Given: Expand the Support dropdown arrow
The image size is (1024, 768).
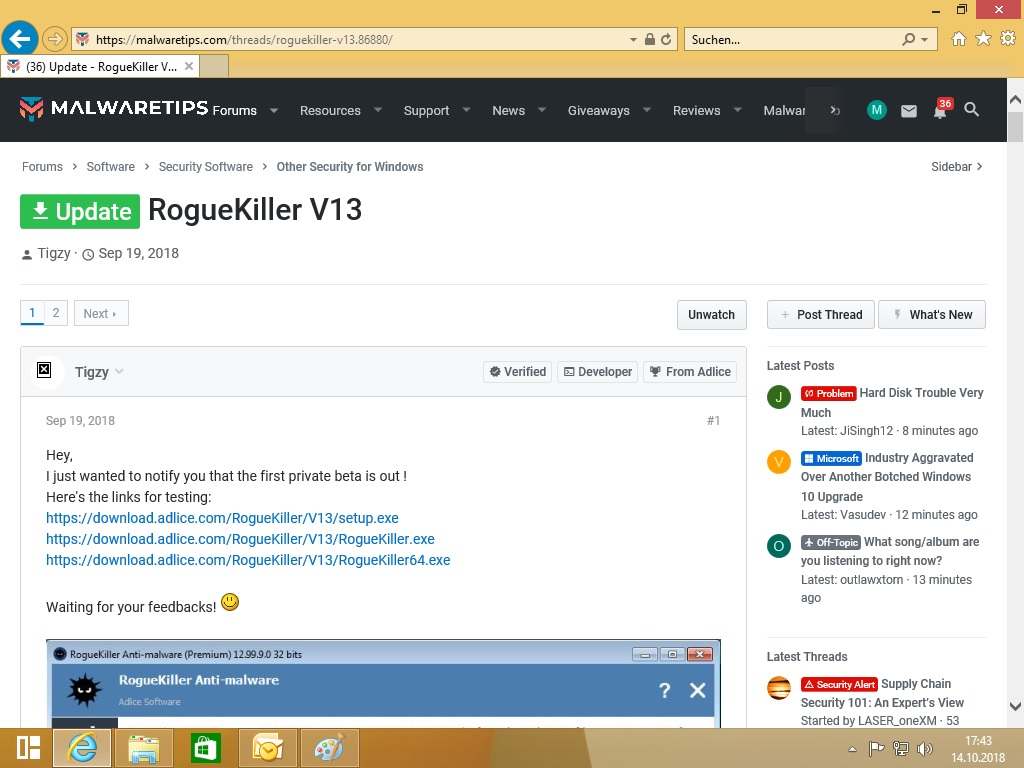Looking at the screenshot, I should click(466, 110).
